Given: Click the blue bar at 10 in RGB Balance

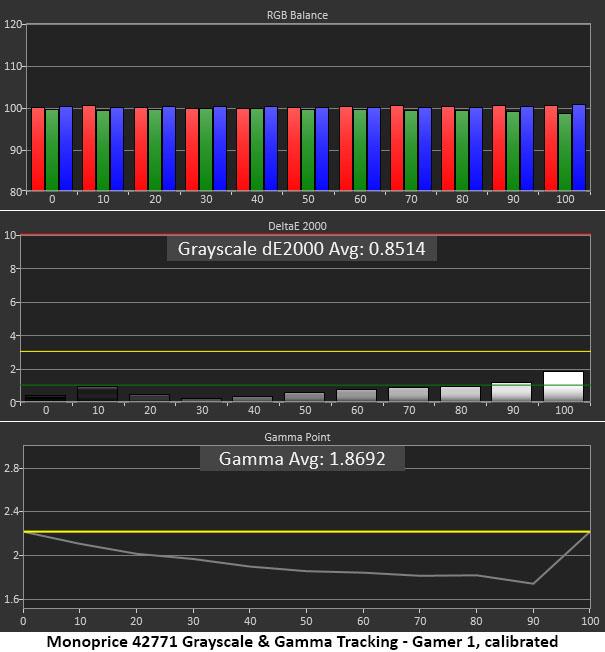Looking at the screenshot, I should (117, 149).
